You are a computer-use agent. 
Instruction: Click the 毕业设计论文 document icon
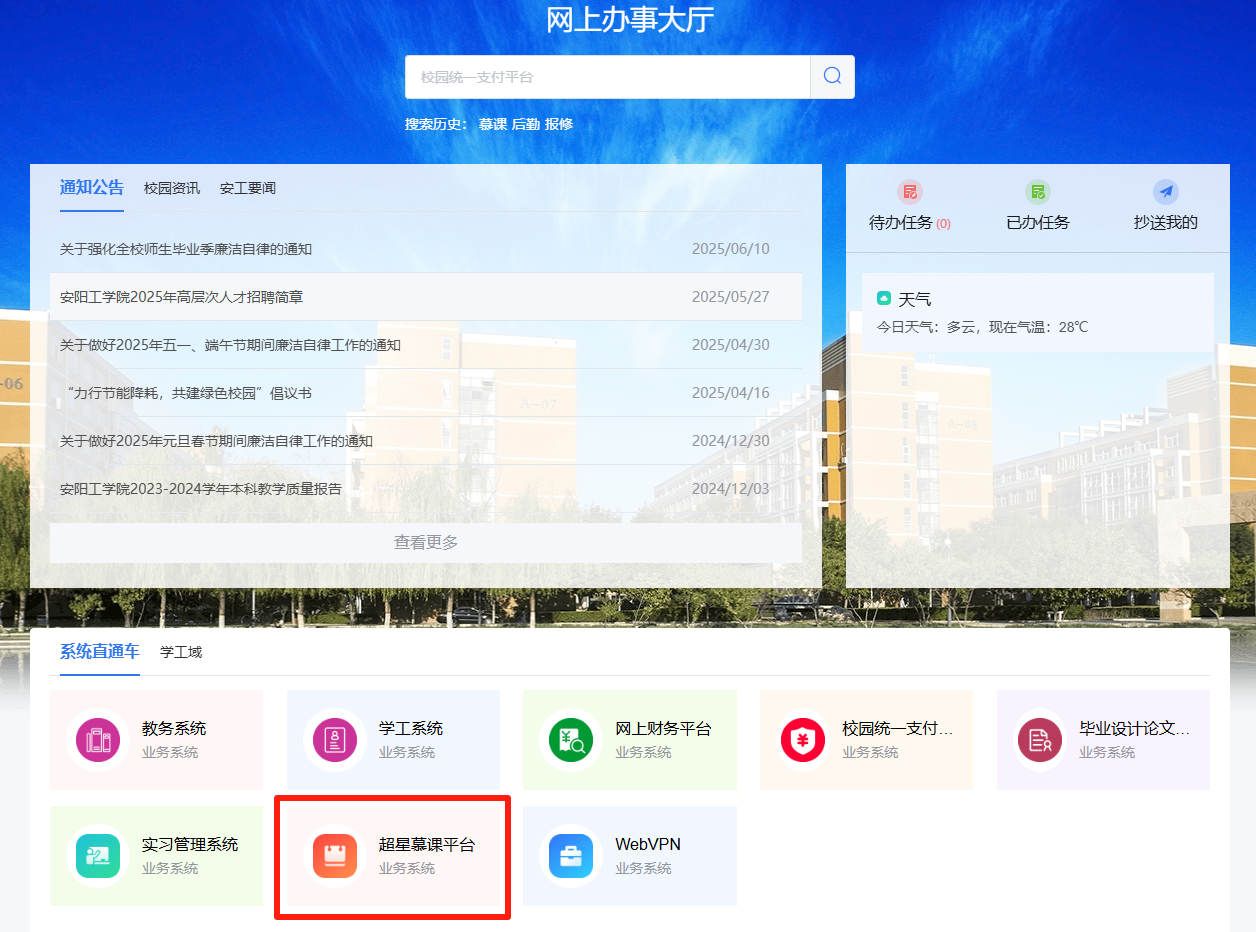(x=1040, y=740)
